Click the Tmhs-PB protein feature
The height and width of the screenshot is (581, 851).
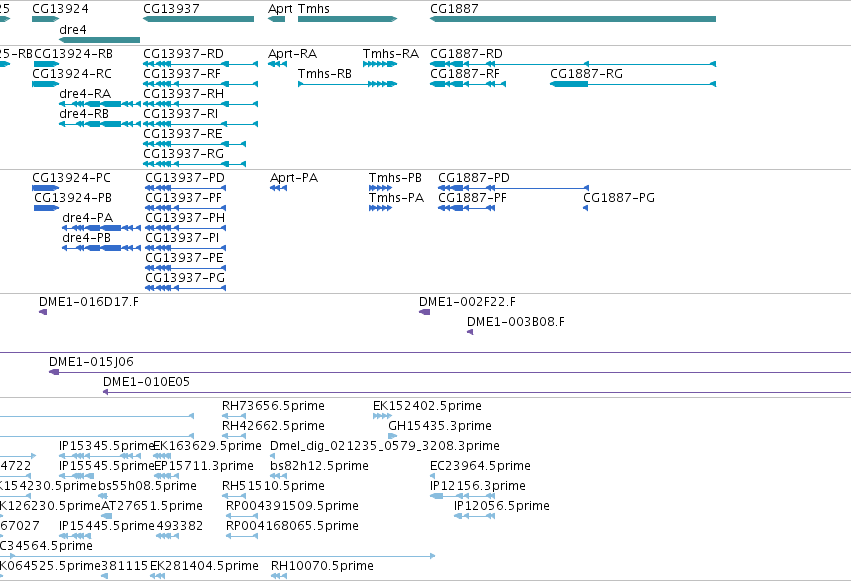[396, 178]
